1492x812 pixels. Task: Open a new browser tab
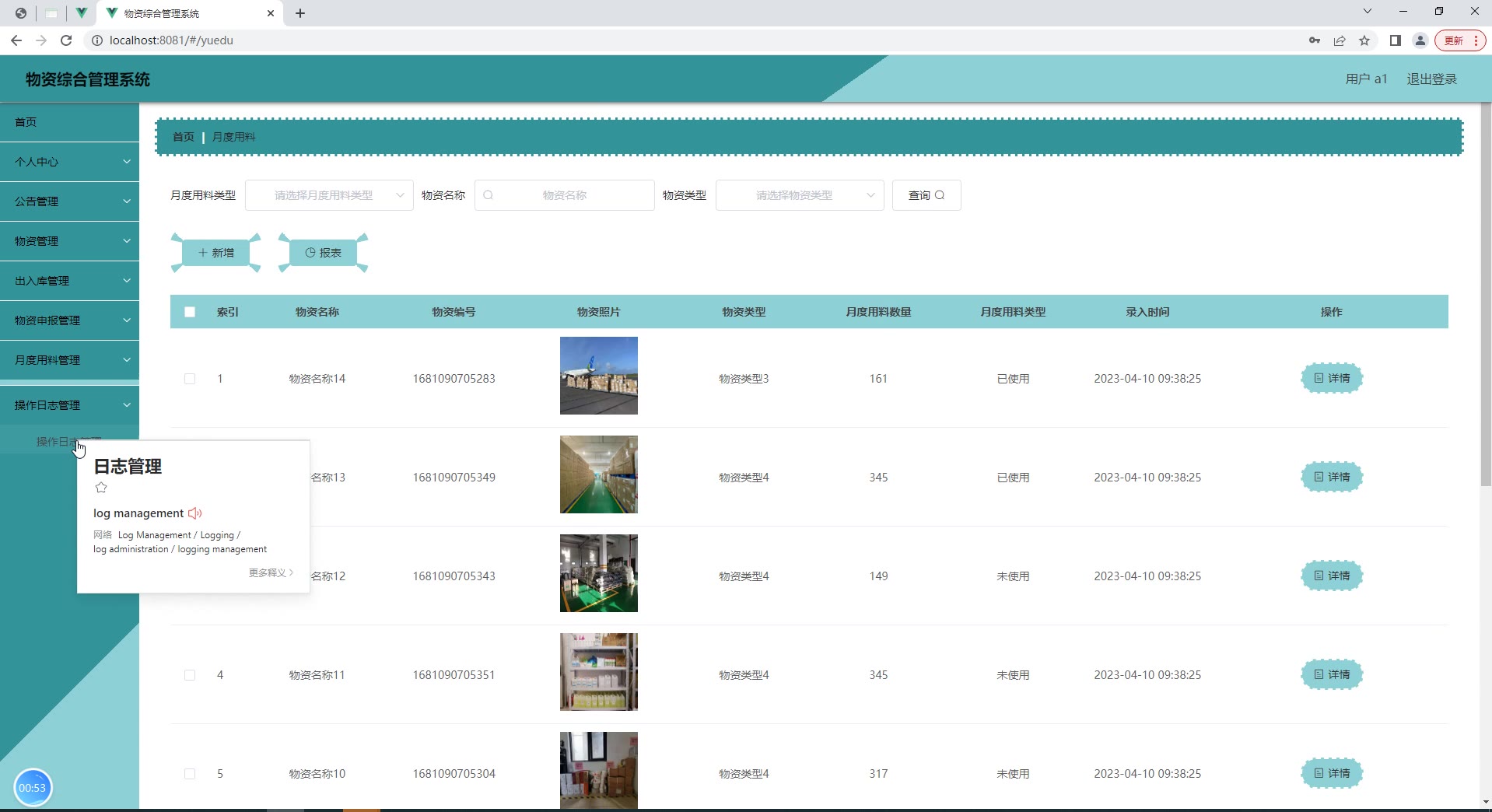tap(300, 13)
